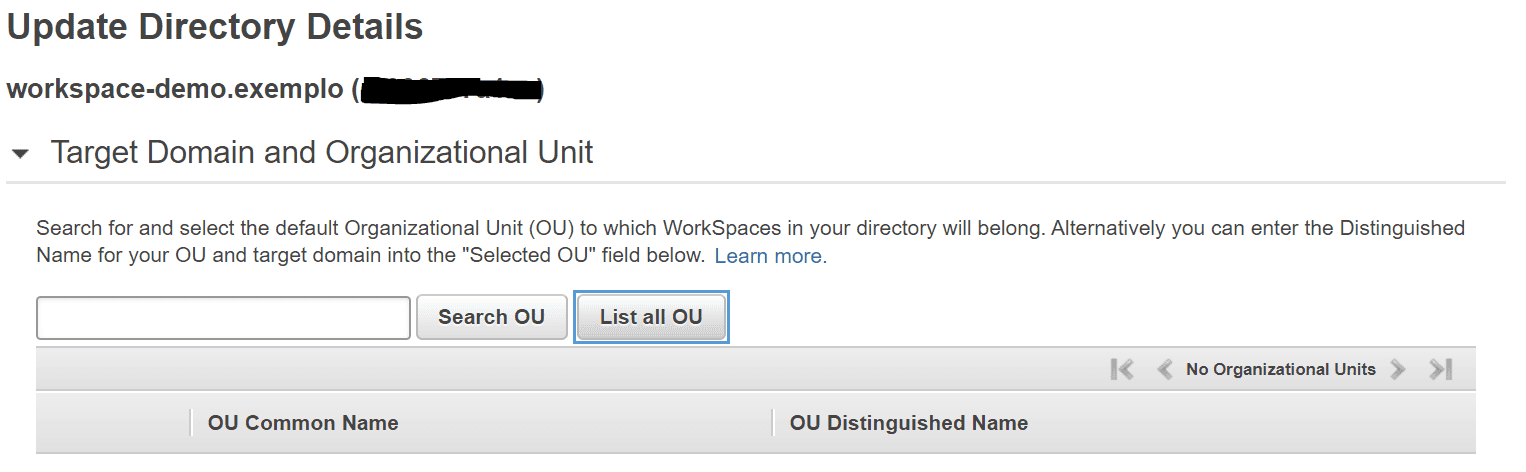The image size is (1526, 472).
Task: Go to previous page of OU results
Action: [x=1164, y=370]
